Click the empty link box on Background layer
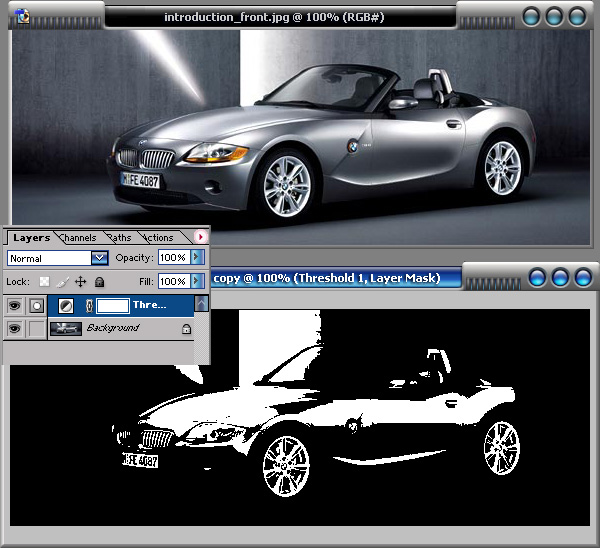600x548 pixels. pos(37,329)
